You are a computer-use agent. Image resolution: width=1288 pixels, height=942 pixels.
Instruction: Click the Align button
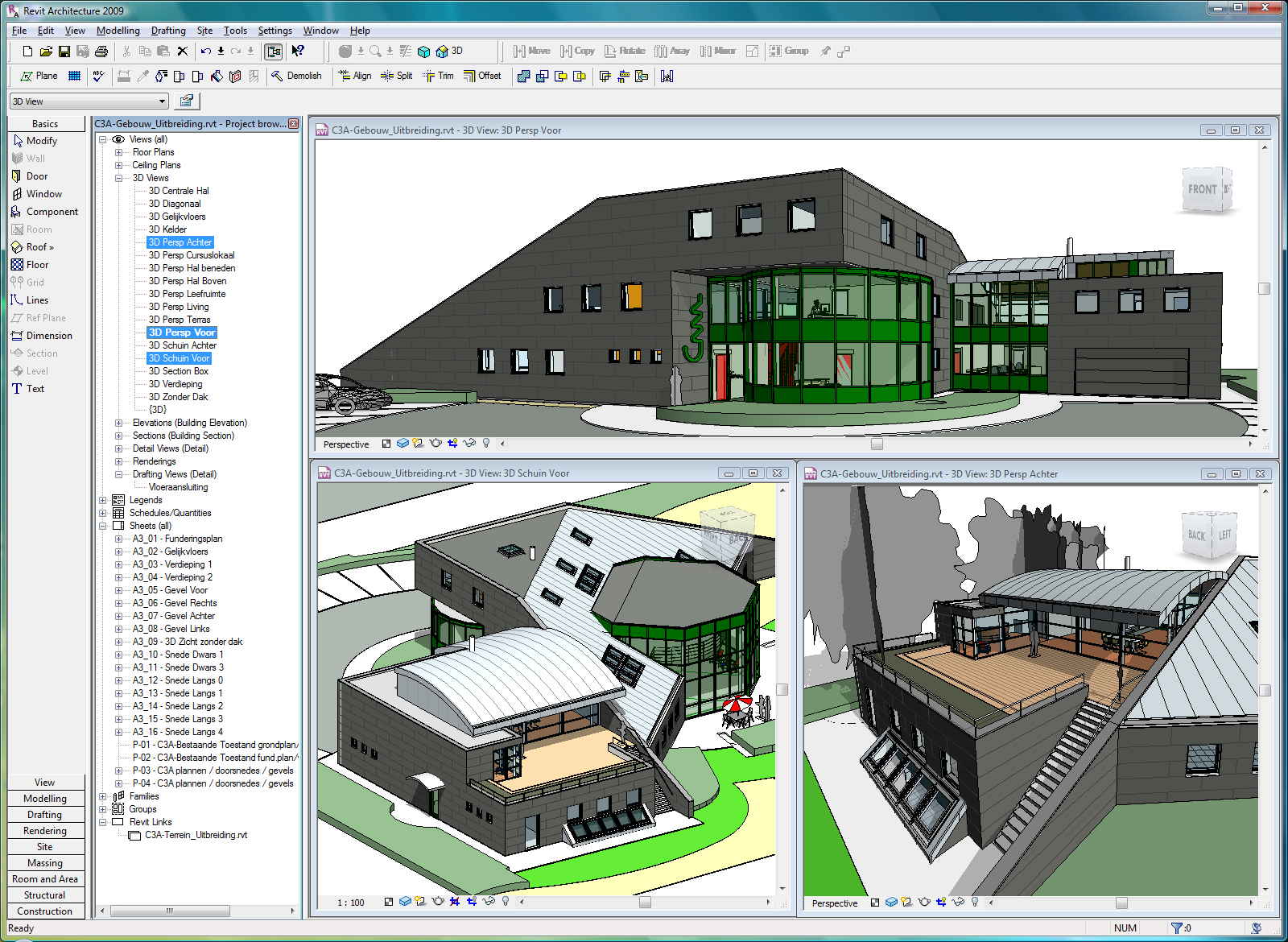pos(355,76)
